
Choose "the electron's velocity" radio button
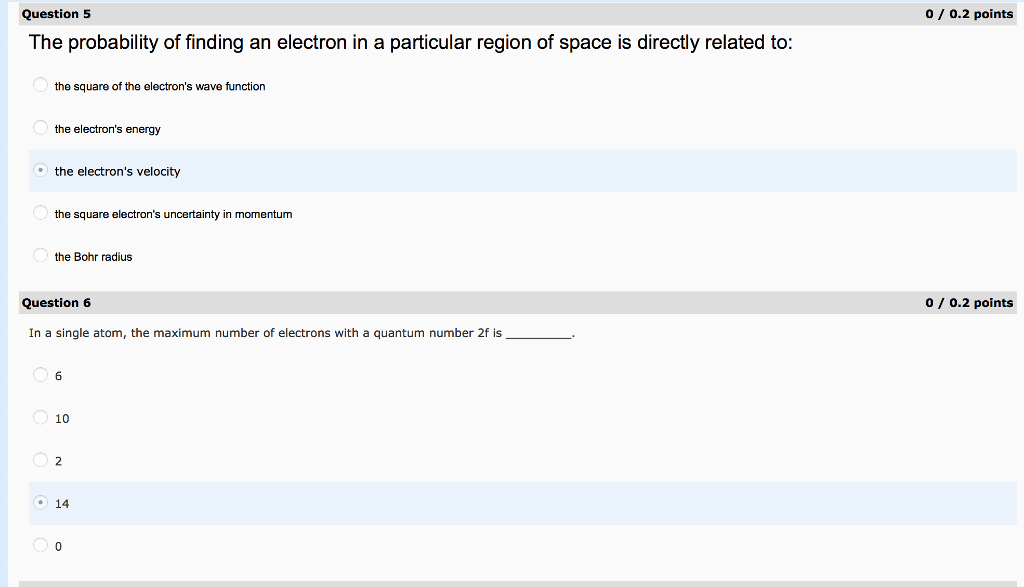[x=40, y=170]
